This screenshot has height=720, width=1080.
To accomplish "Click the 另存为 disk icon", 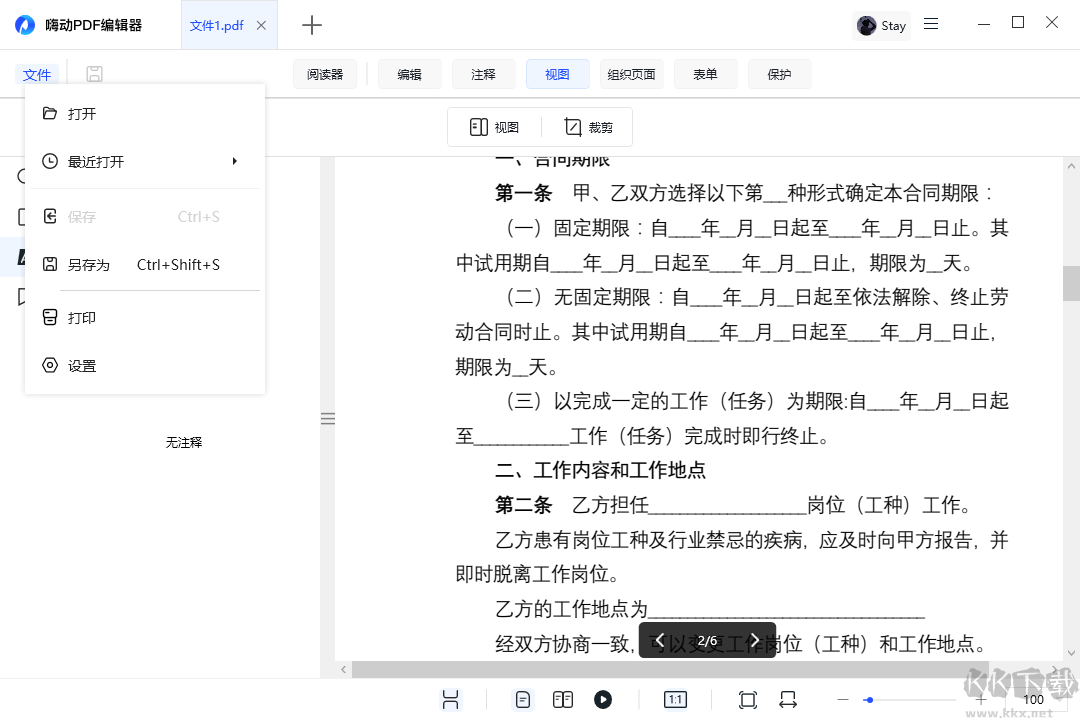I will [x=50, y=264].
